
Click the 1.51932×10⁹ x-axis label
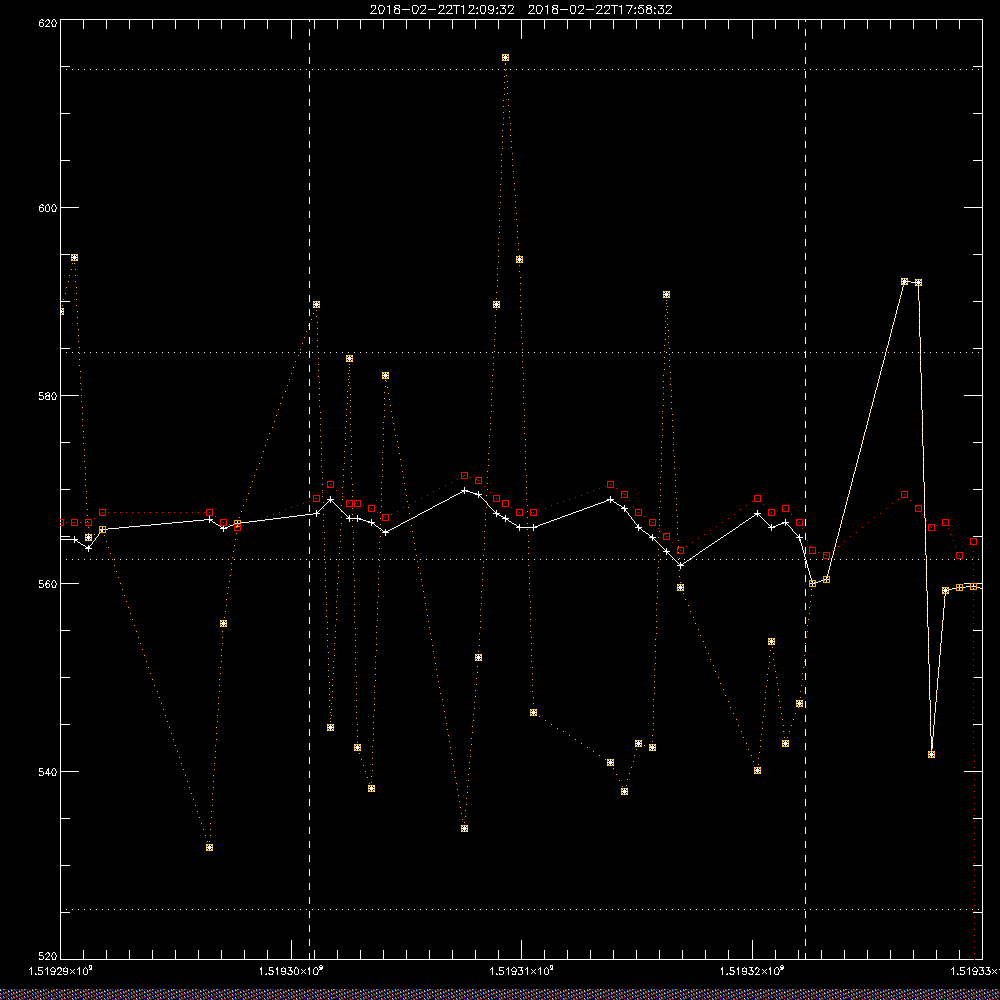tap(753, 971)
